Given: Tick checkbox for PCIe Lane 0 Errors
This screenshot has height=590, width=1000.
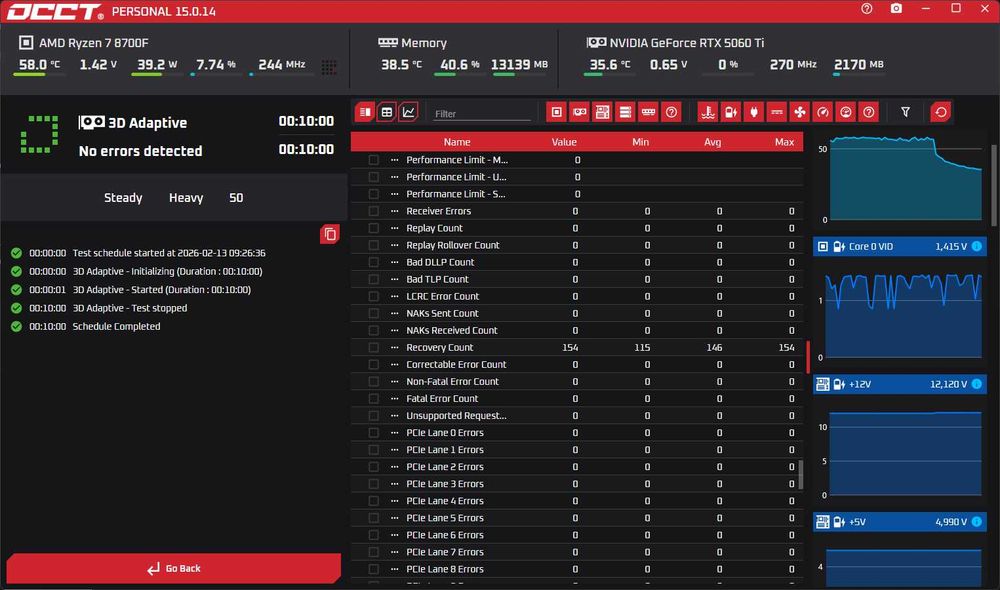Looking at the screenshot, I should [x=374, y=433].
